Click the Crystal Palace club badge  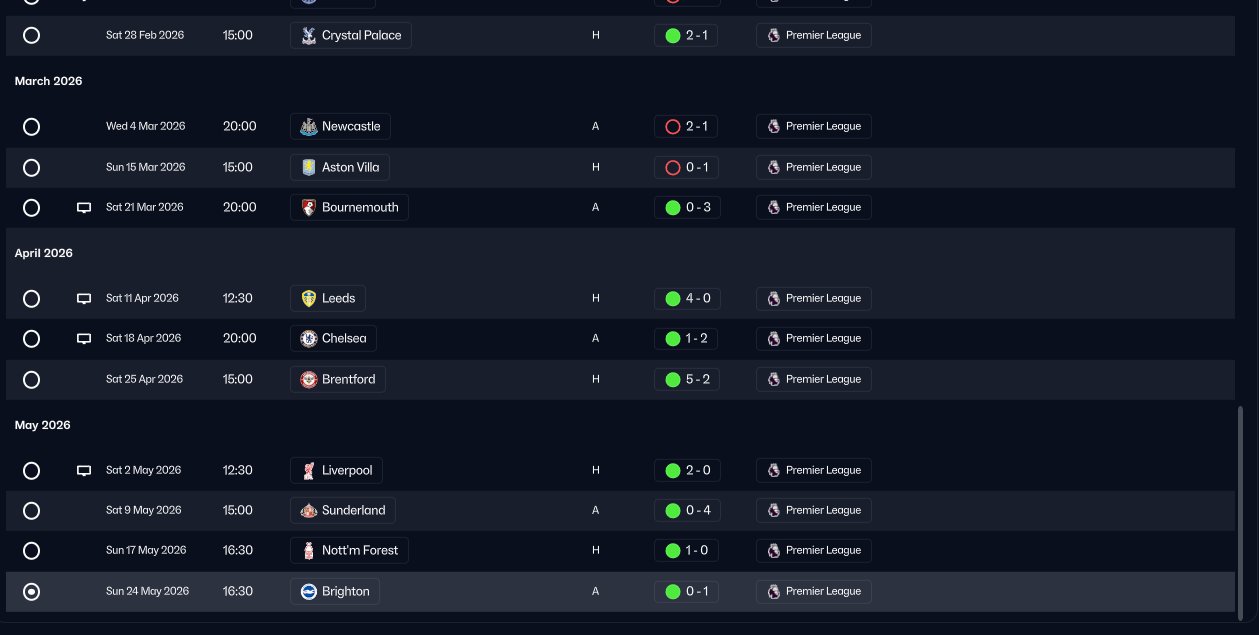[x=309, y=36]
